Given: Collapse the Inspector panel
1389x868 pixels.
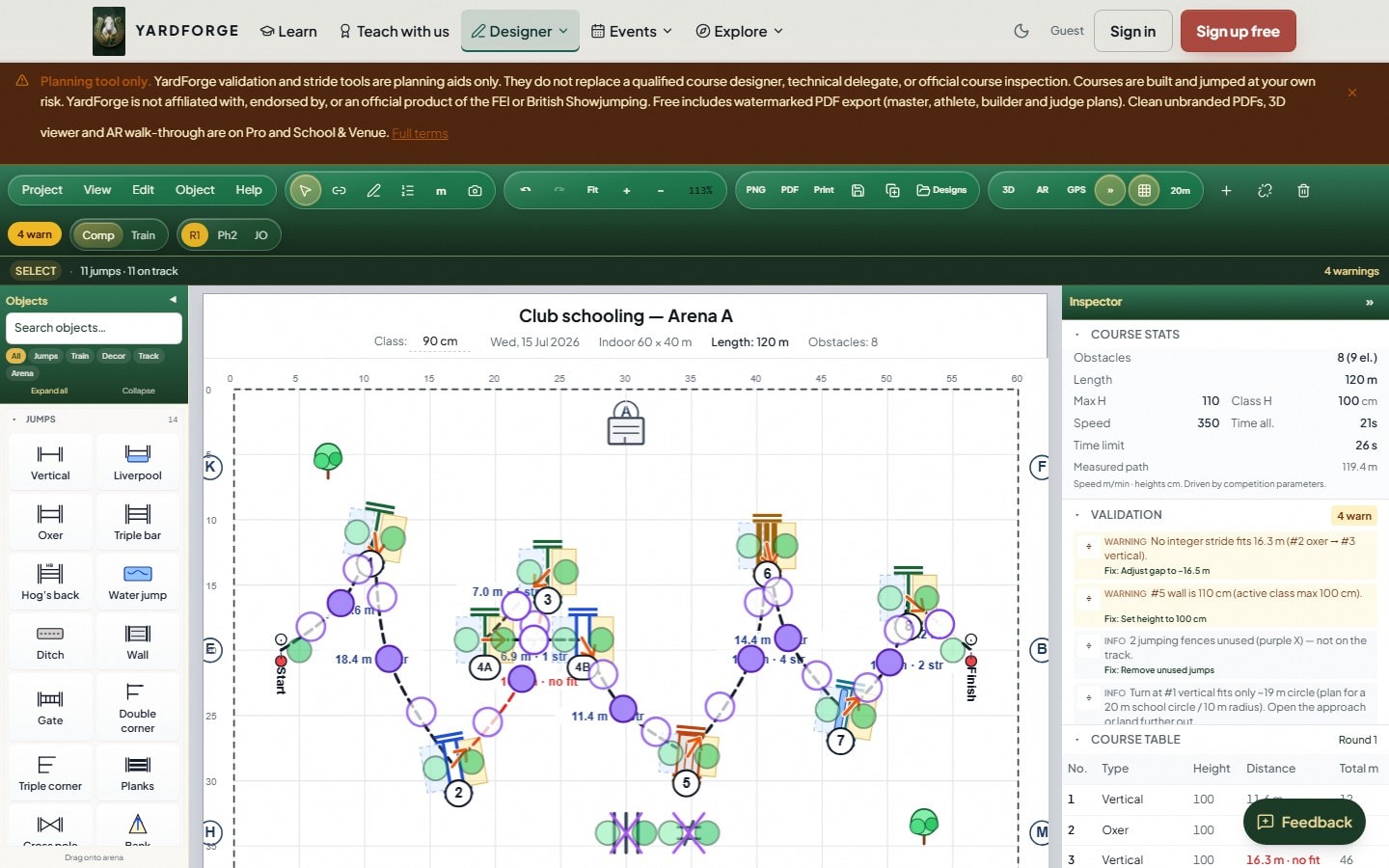Looking at the screenshot, I should pos(1369,302).
